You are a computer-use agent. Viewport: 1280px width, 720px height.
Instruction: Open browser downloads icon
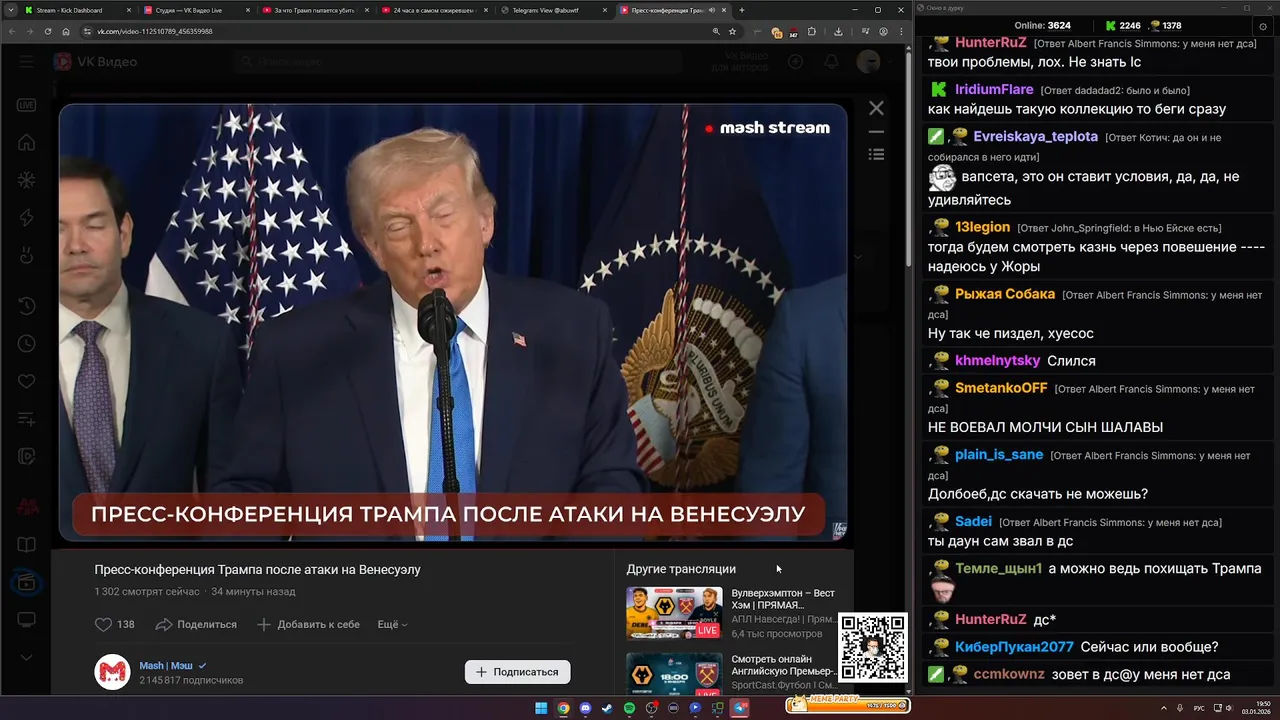(x=838, y=31)
